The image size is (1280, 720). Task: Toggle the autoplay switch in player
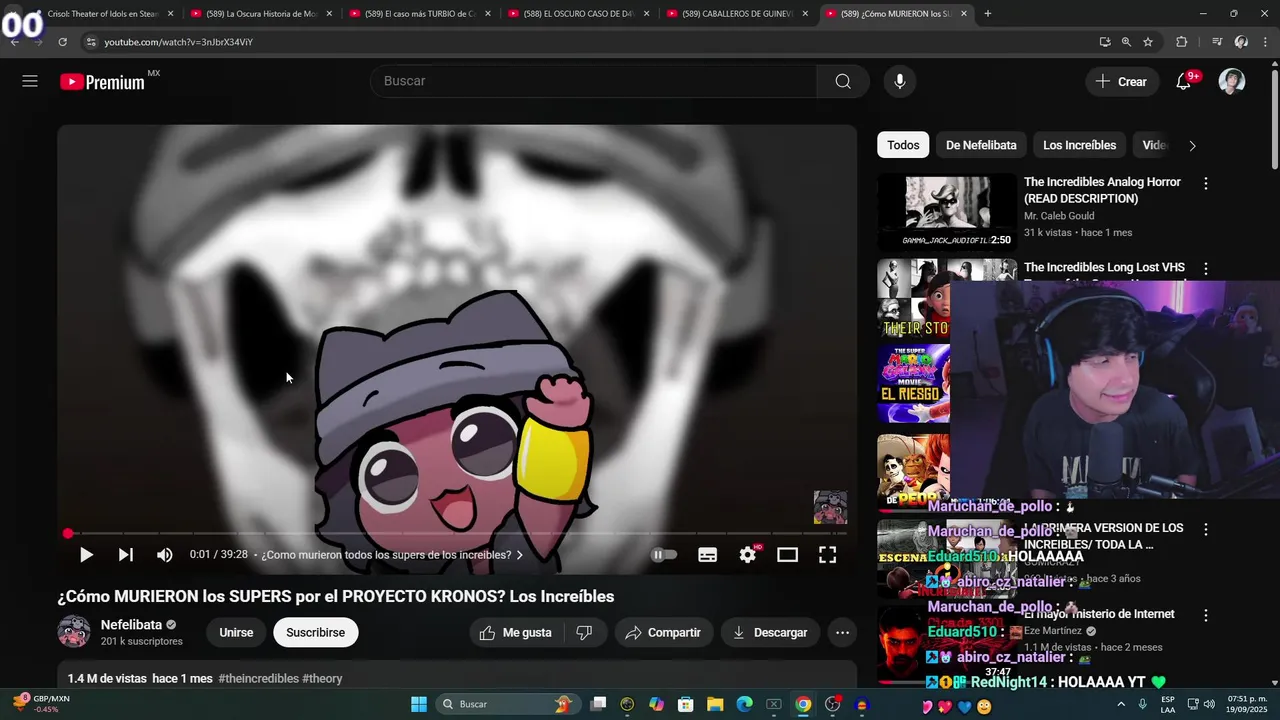point(664,555)
